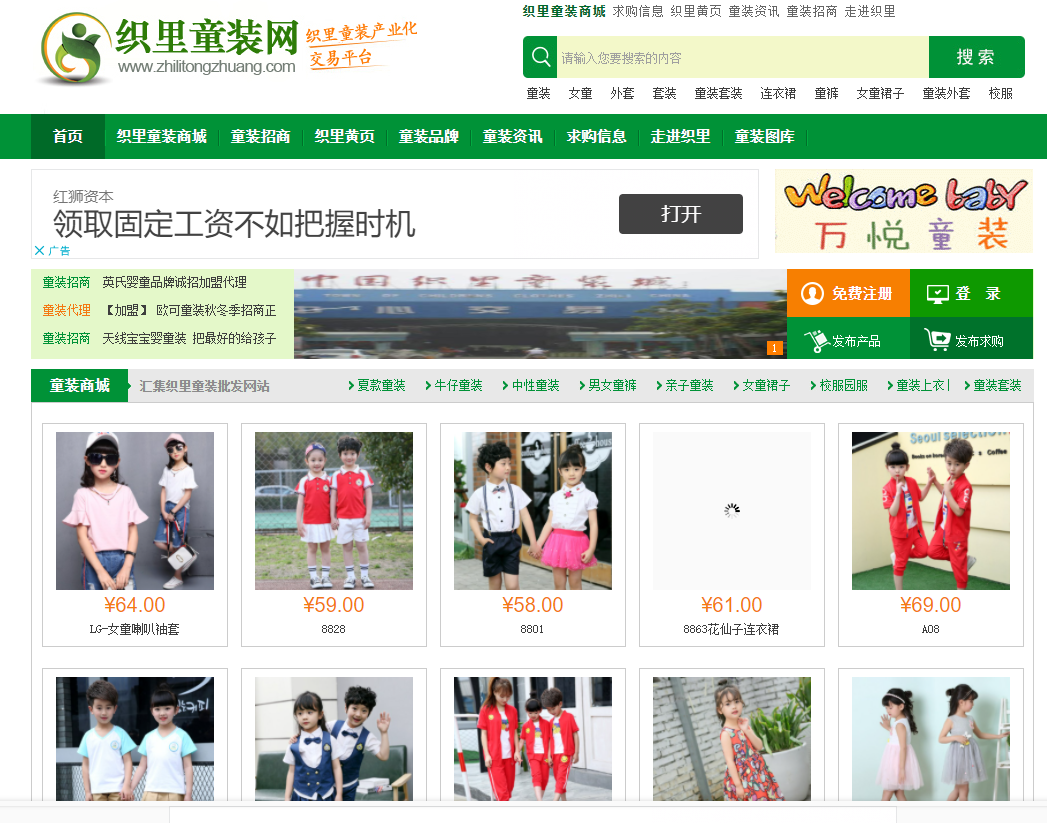Click the site logo emblem
Image resolution: width=1047 pixels, height=823 pixels.
point(73,49)
